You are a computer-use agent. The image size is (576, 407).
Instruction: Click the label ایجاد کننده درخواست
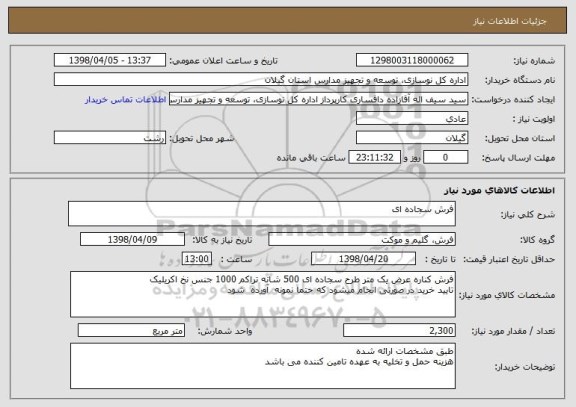click(513, 100)
